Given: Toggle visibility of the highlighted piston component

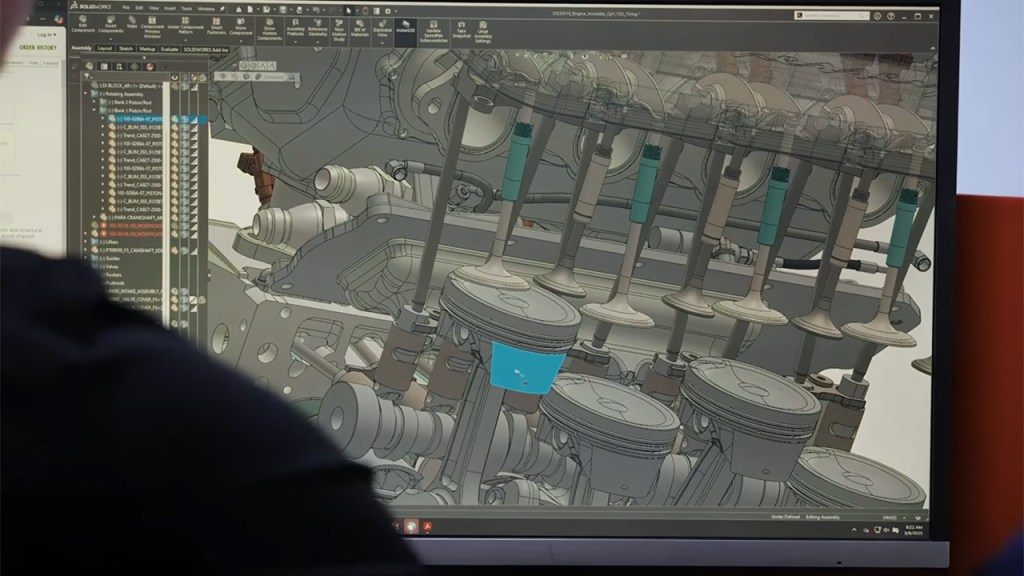Looking at the screenshot, I should pos(174,120).
